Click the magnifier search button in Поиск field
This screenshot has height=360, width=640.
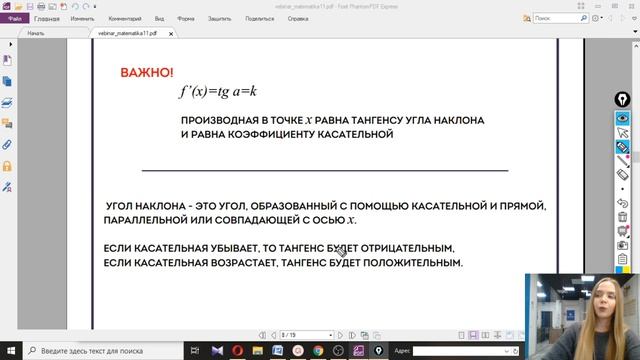584,18
